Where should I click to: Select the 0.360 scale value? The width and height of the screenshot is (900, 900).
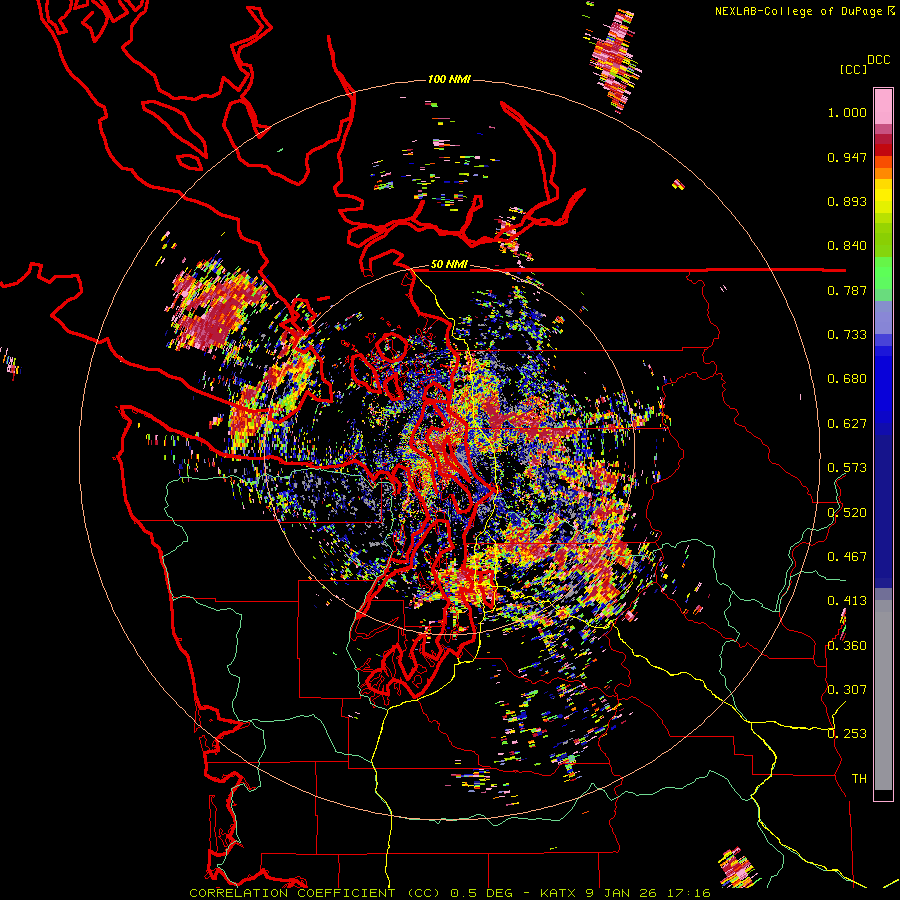click(x=847, y=646)
